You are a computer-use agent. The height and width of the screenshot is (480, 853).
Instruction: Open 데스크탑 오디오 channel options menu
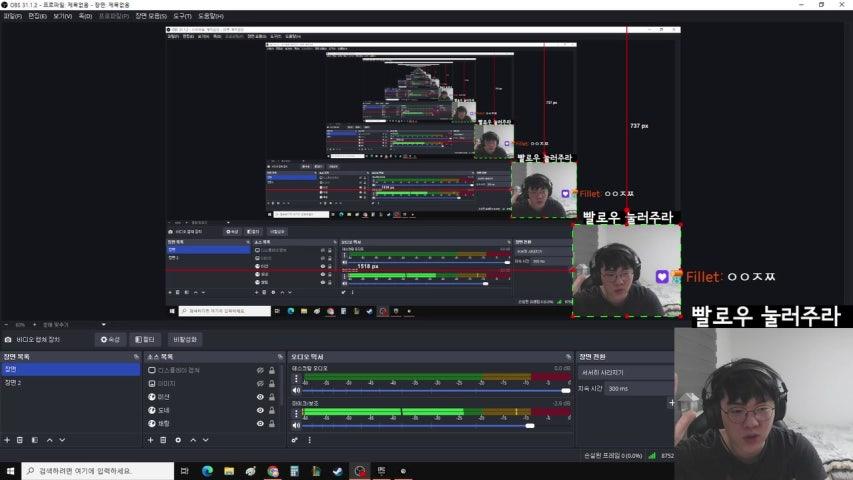point(296,378)
